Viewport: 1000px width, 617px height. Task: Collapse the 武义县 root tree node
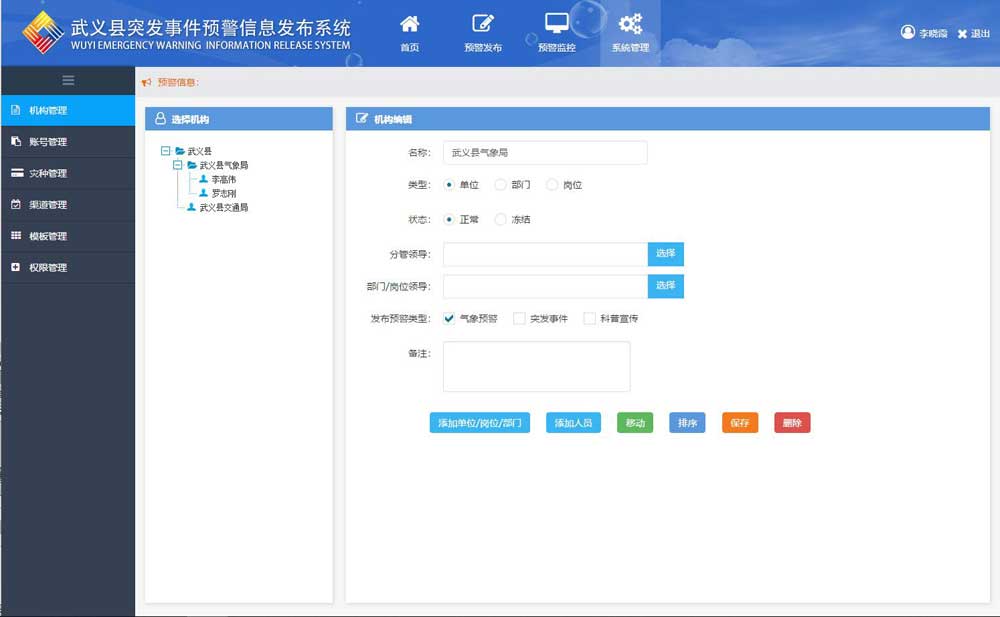pos(165,151)
